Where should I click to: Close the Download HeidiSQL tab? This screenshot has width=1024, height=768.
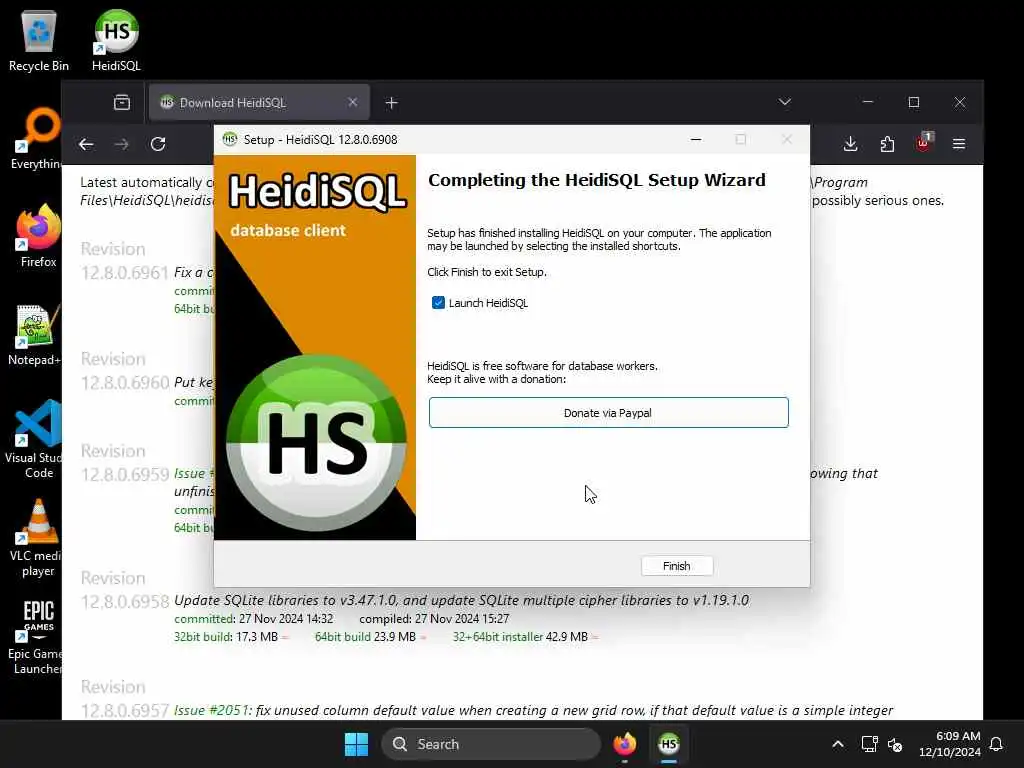coord(353,103)
